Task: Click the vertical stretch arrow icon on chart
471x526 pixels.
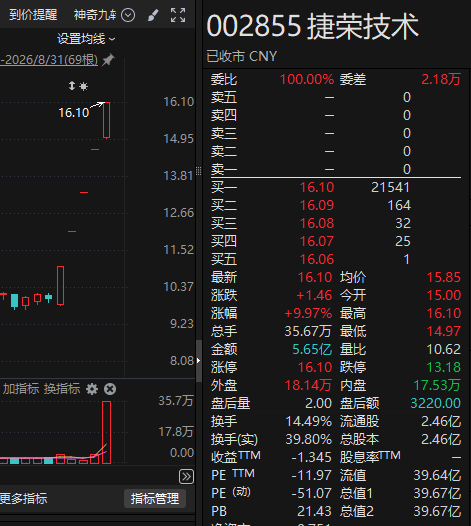Action: point(71,86)
